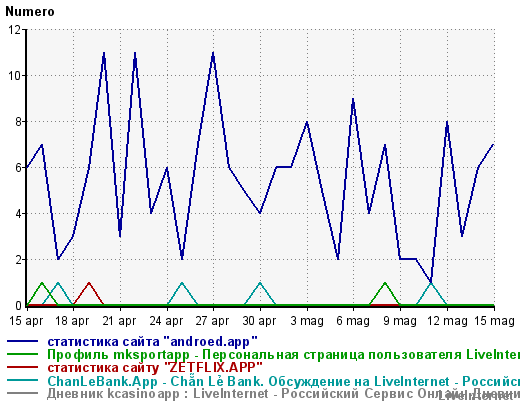Image resolution: width=520 pixels, height=405 pixels.
Task: Click the blue androed.app legend line swatch
Action: tap(23, 341)
